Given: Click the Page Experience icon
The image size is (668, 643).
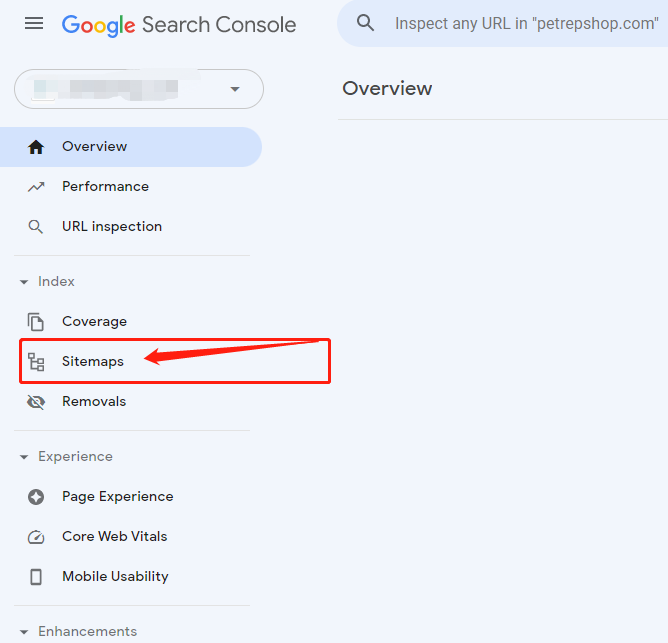Looking at the screenshot, I should pos(36,497).
